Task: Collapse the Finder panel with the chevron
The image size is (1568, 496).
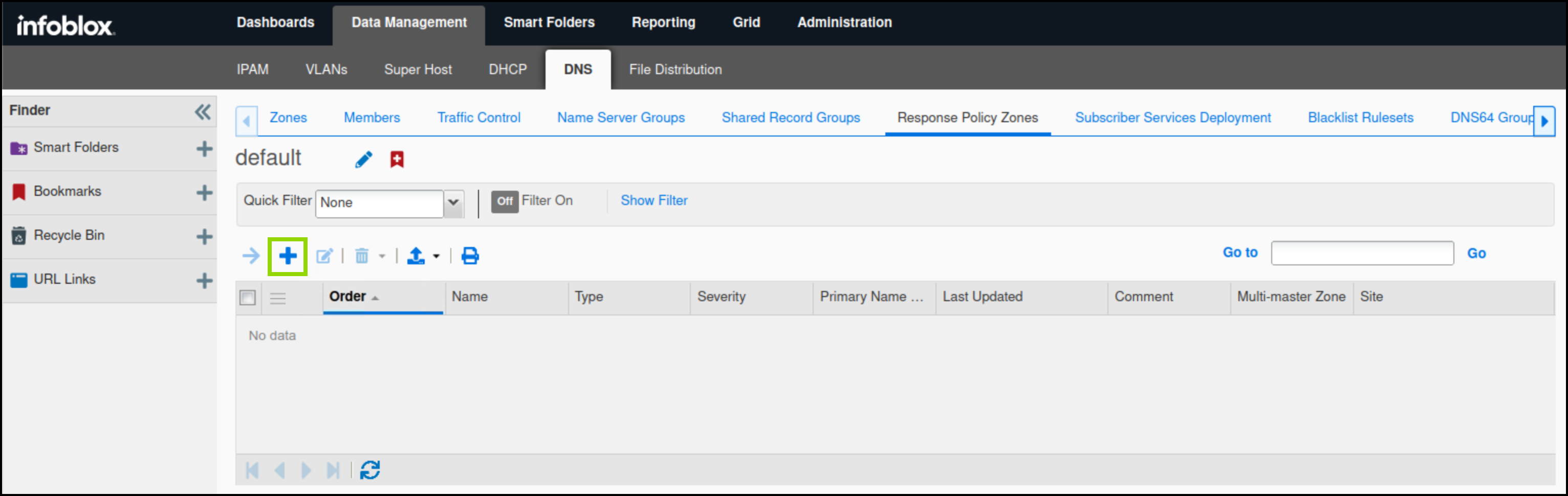Action: [202, 111]
